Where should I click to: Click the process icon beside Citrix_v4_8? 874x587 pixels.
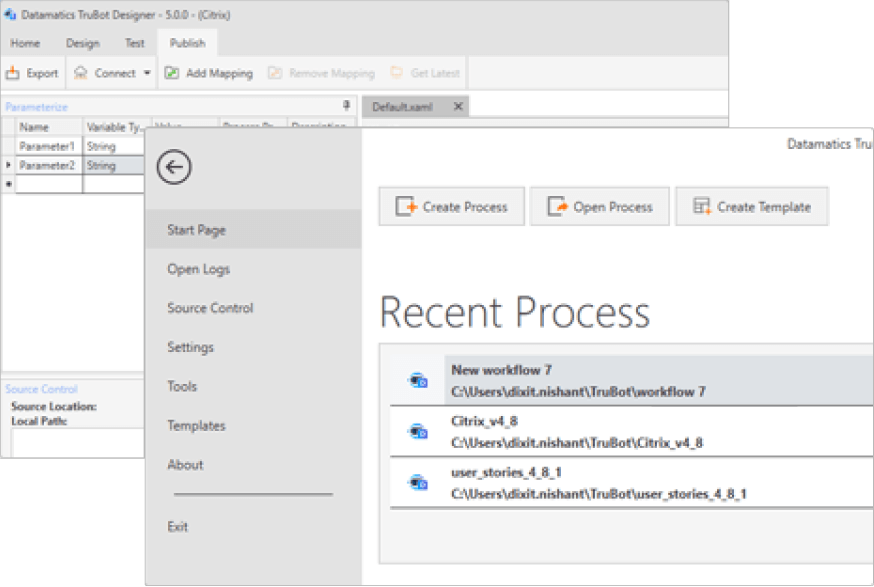pos(417,431)
